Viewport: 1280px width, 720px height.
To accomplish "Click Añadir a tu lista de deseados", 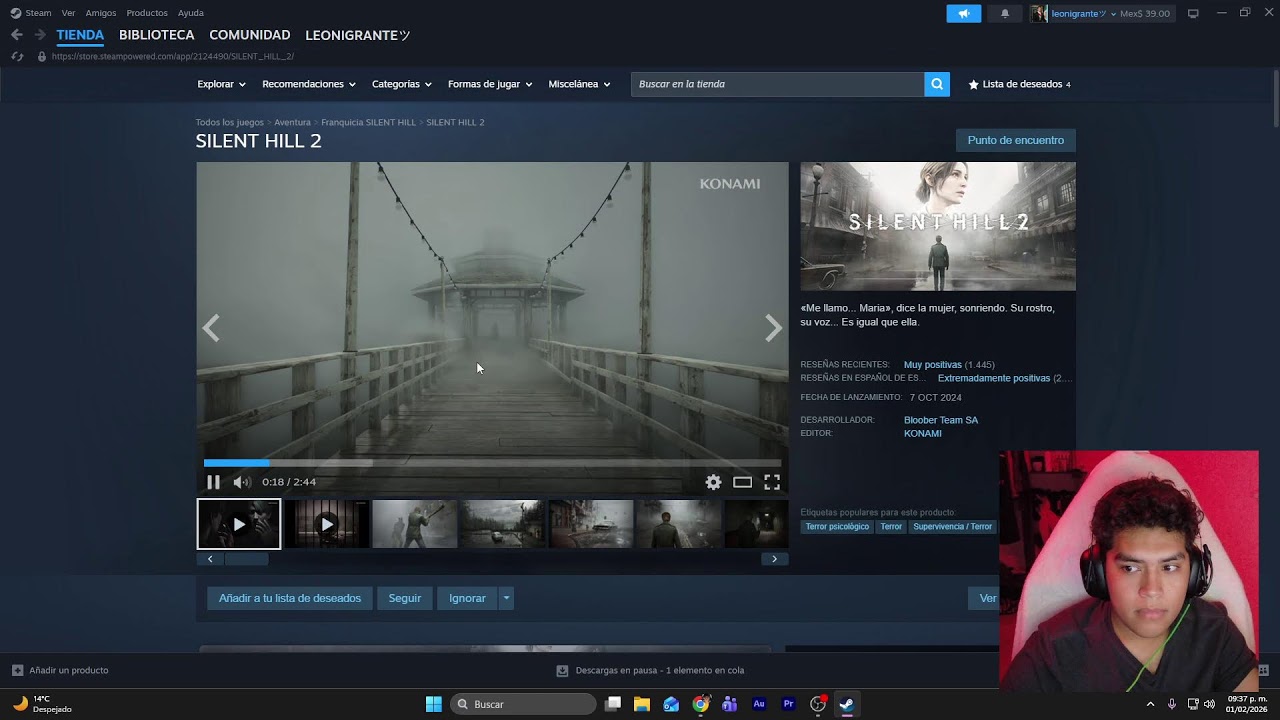I will [290, 598].
